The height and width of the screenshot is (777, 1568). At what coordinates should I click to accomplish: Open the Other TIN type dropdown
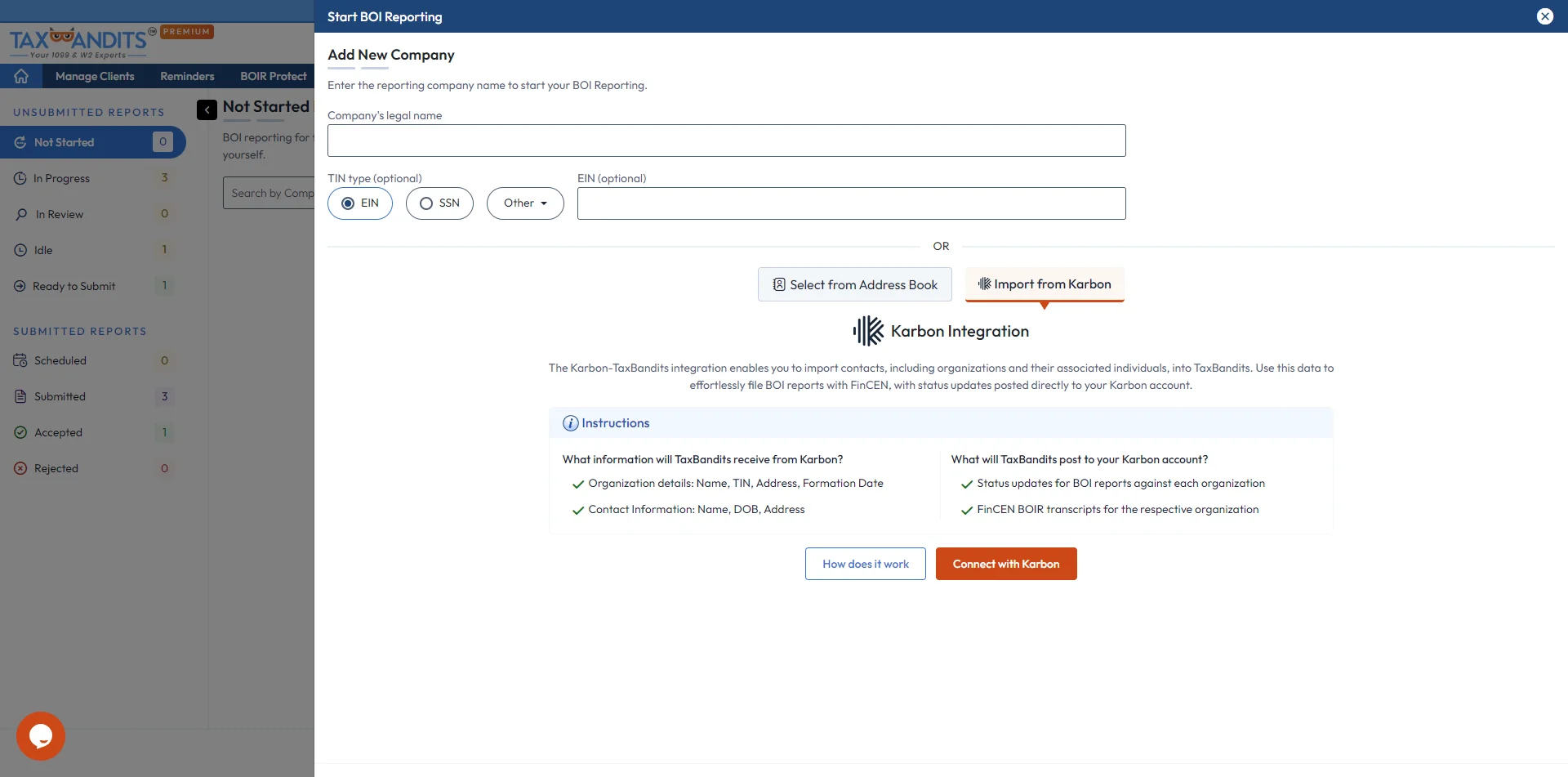tap(525, 203)
